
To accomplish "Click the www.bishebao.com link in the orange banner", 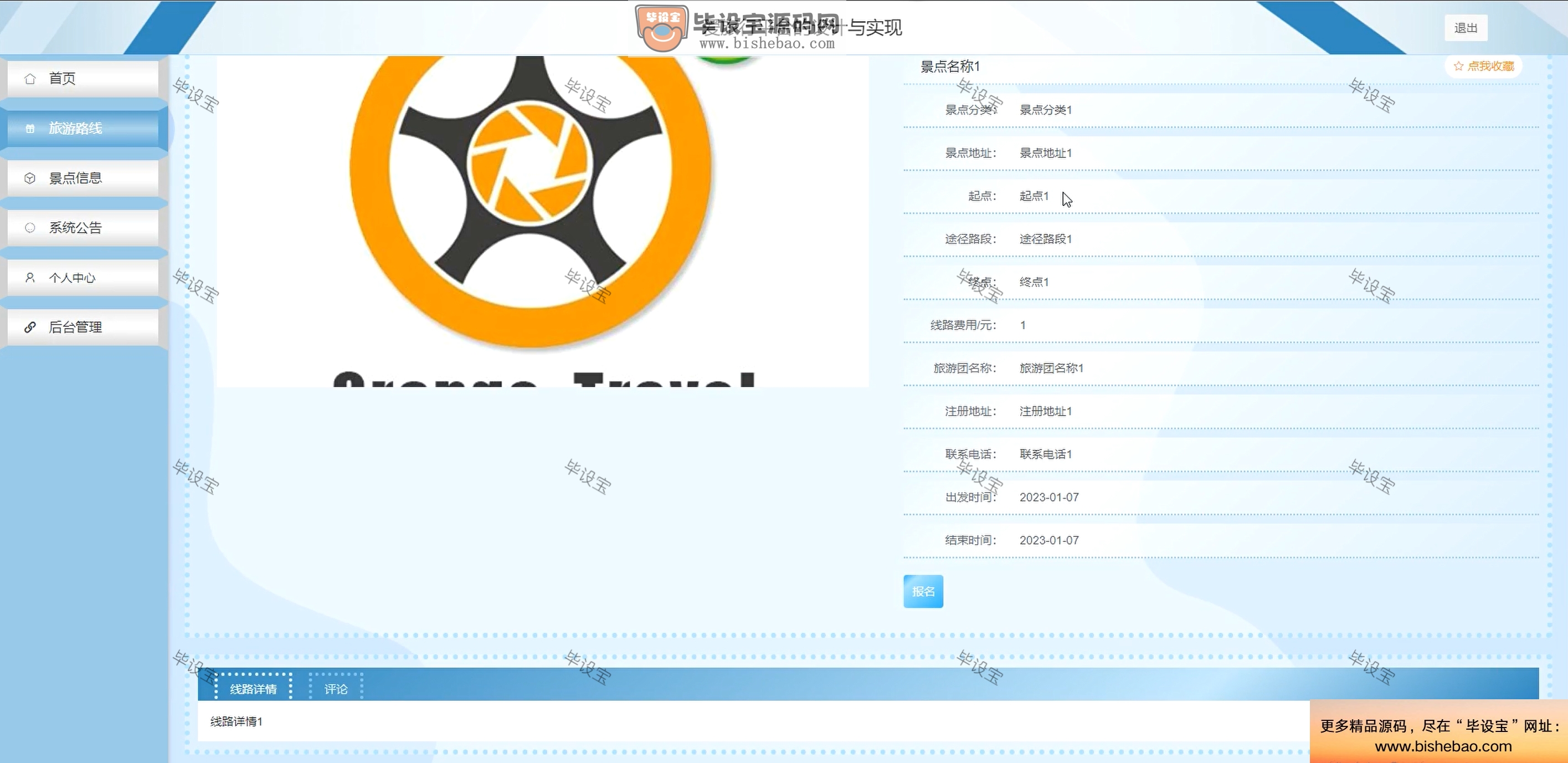I will (1443, 746).
